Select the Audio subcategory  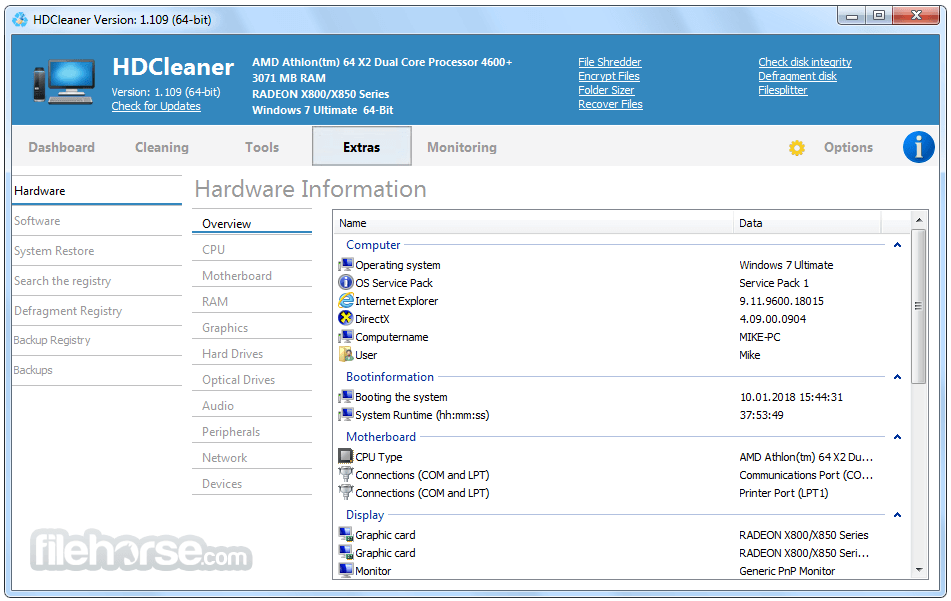[x=252, y=406]
